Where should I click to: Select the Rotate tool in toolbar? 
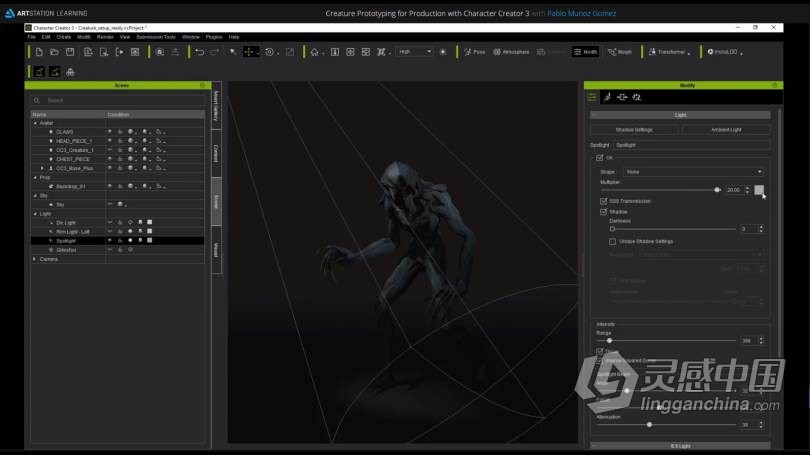pos(269,52)
